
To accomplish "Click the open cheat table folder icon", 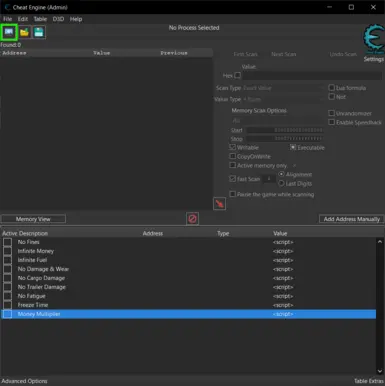I will (24, 32).
